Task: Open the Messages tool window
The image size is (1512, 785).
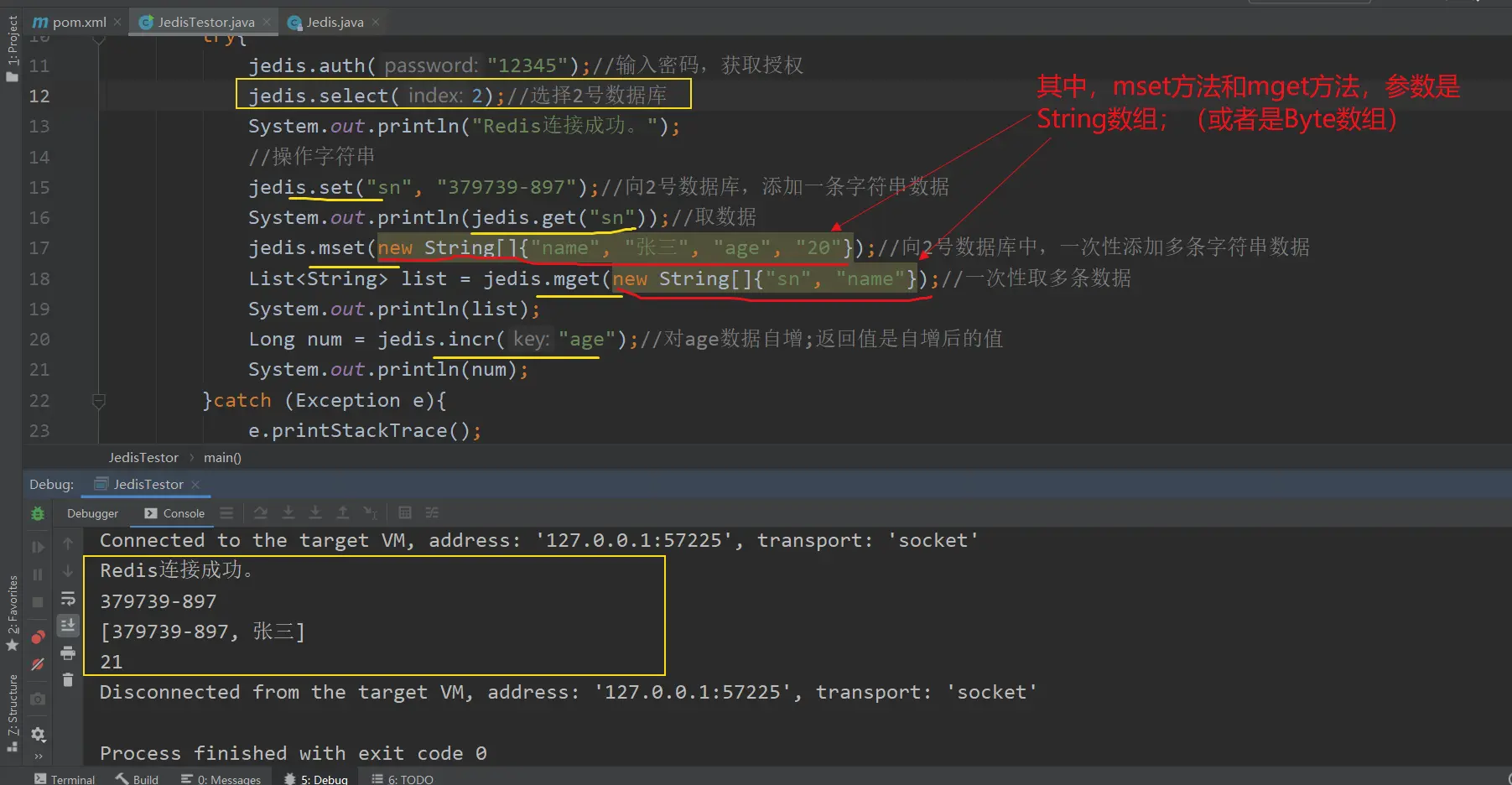Action: tap(221, 778)
